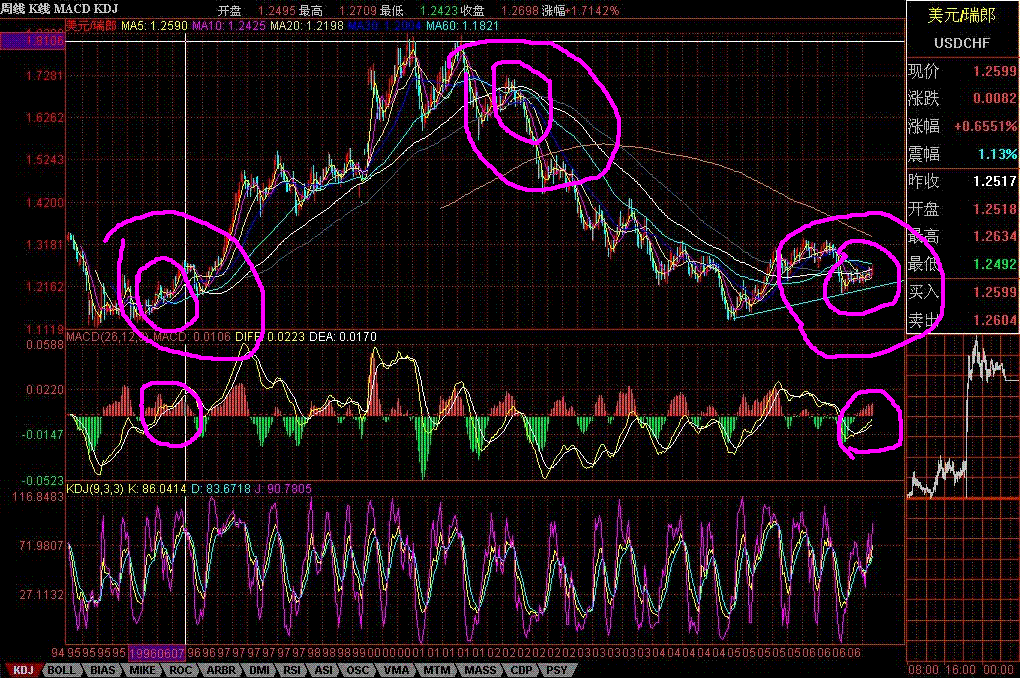Select the MASS indicator
The image size is (1020, 678).
tap(478, 671)
